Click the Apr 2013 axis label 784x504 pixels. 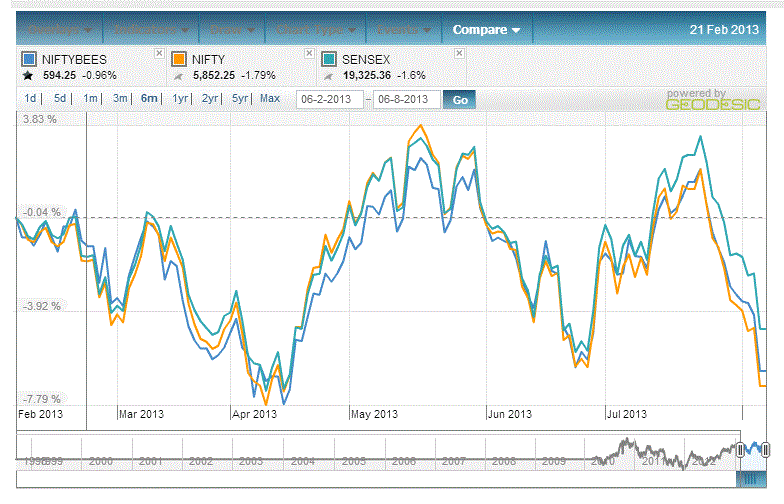click(254, 414)
